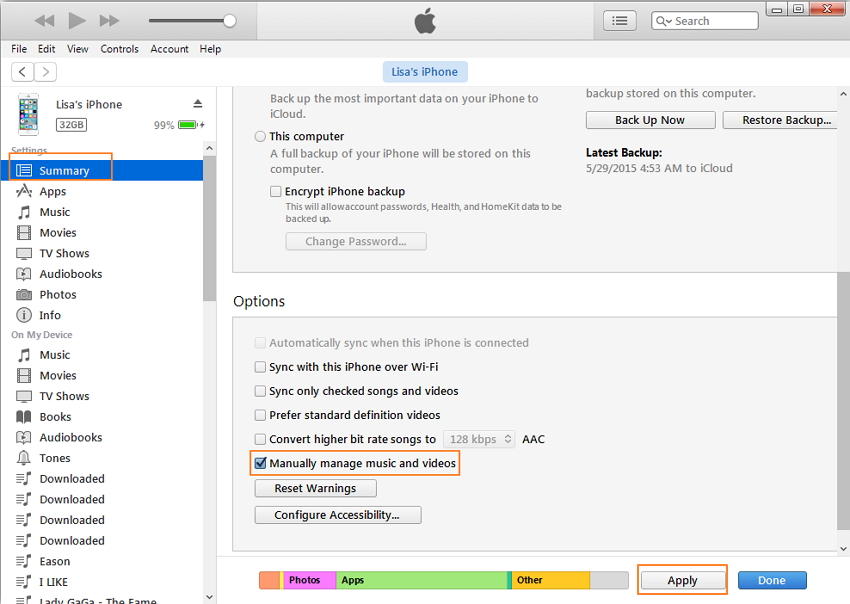Viewport: 850px width, 604px height.
Task: Open Tones under On My Device
Action: pos(54,458)
